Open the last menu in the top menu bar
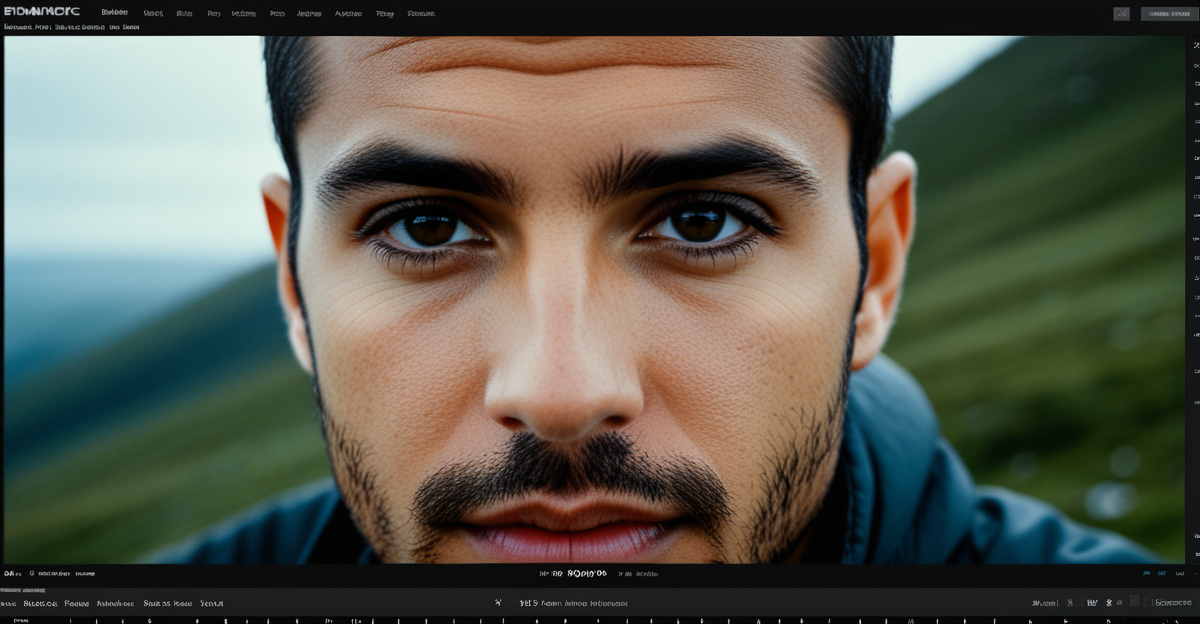Screen dimensions: 1200x624 (421, 14)
